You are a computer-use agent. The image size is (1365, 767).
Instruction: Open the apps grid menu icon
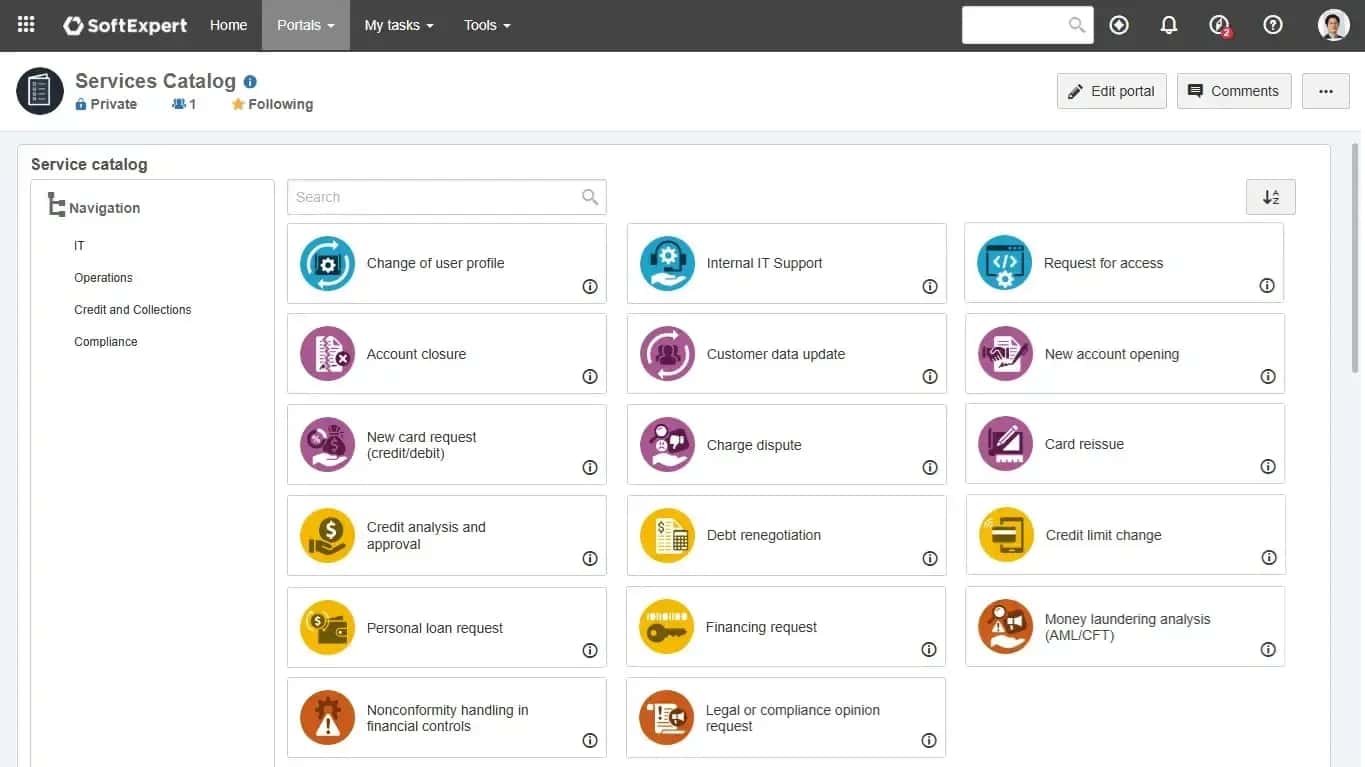(x=26, y=25)
